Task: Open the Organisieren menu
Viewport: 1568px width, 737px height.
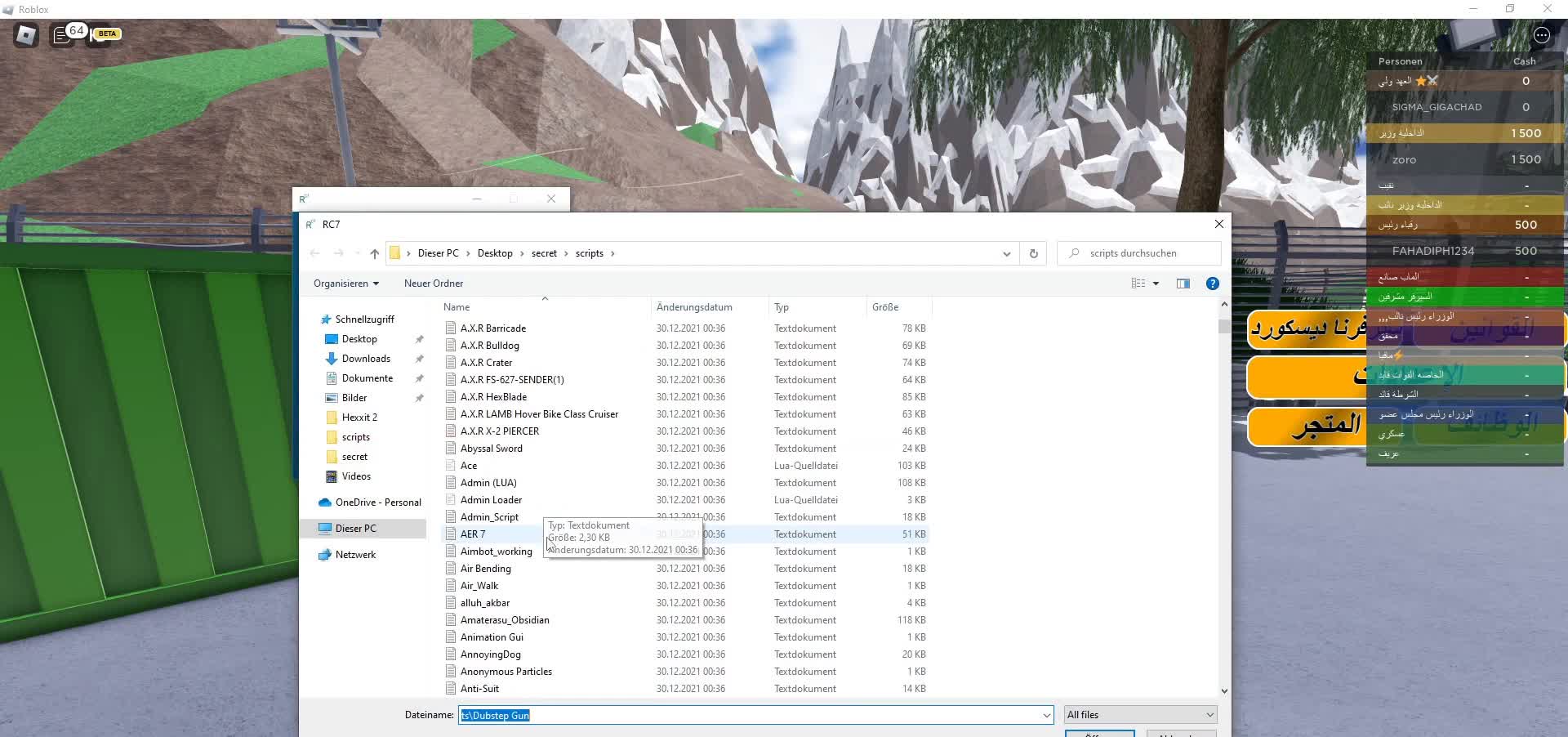Action: [x=346, y=284]
